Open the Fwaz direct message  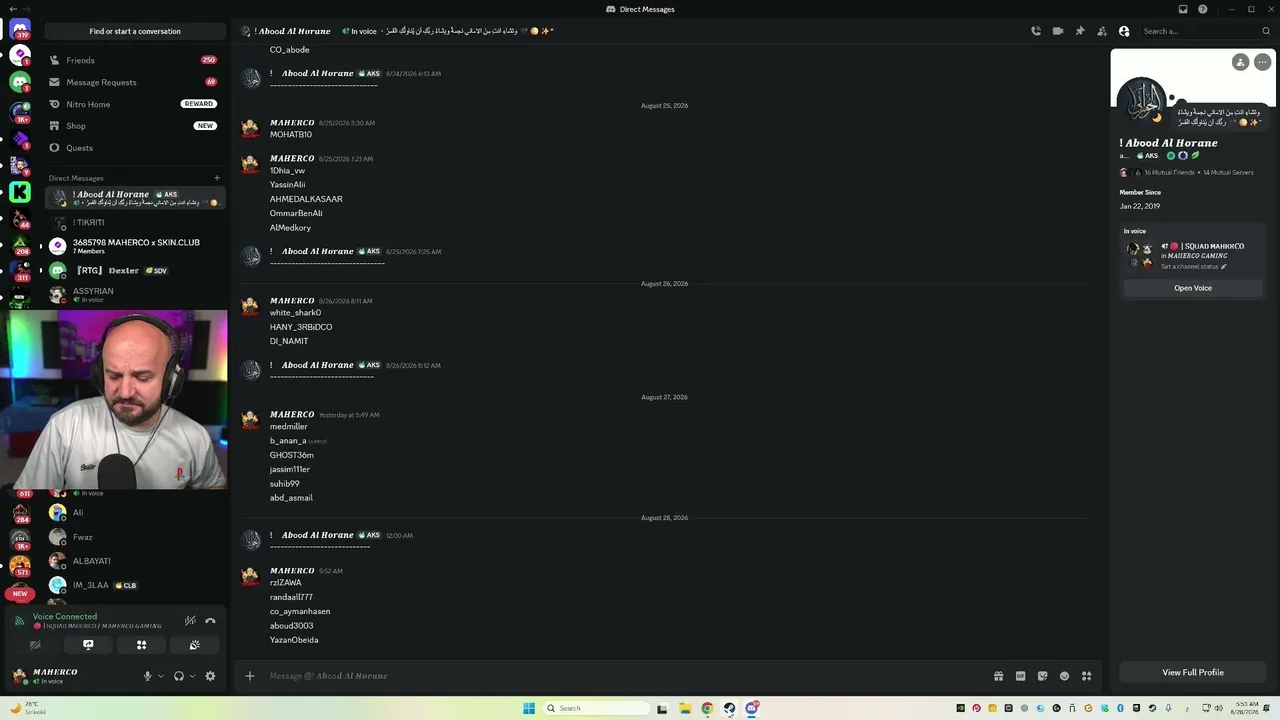pos(135,537)
